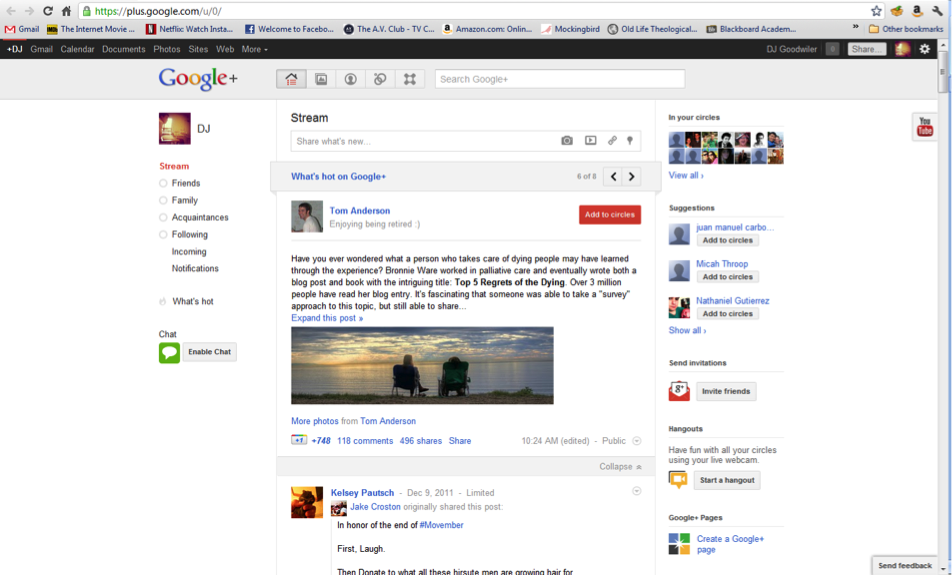The image size is (952, 575).
Task: Attach a photo with the camera icon
Action: coord(567,140)
